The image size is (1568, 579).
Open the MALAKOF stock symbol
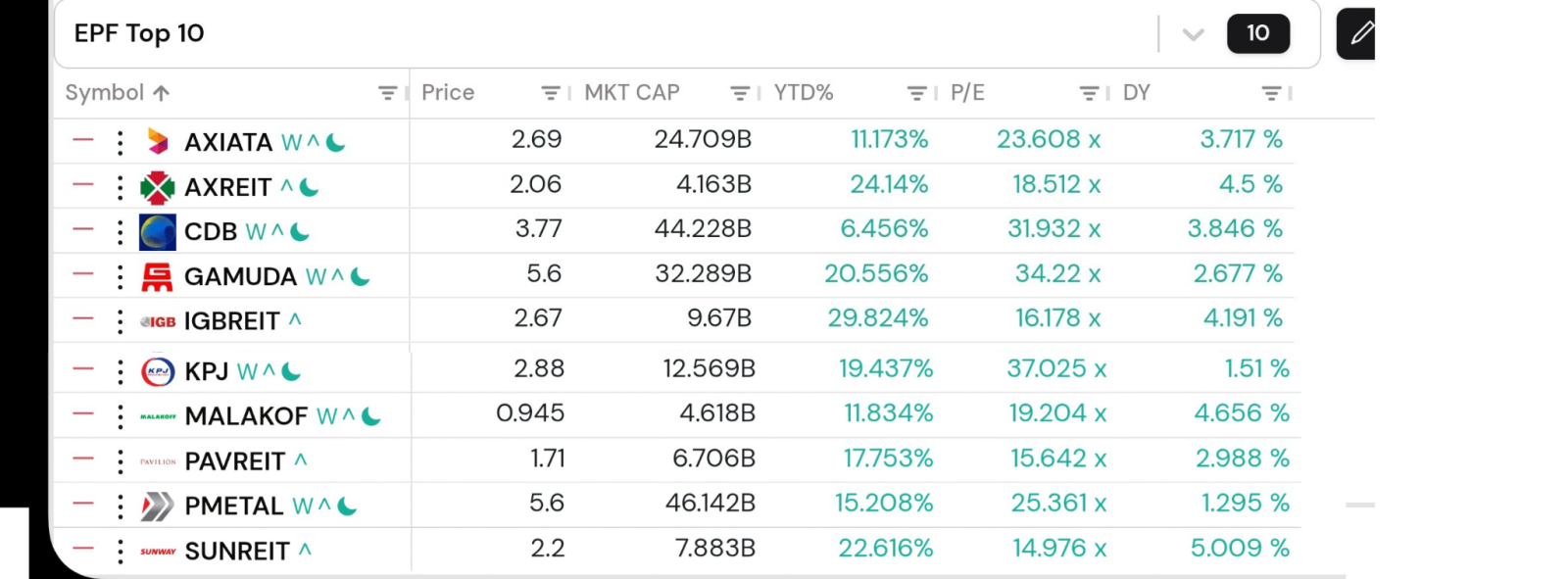[x=246, y=417]
